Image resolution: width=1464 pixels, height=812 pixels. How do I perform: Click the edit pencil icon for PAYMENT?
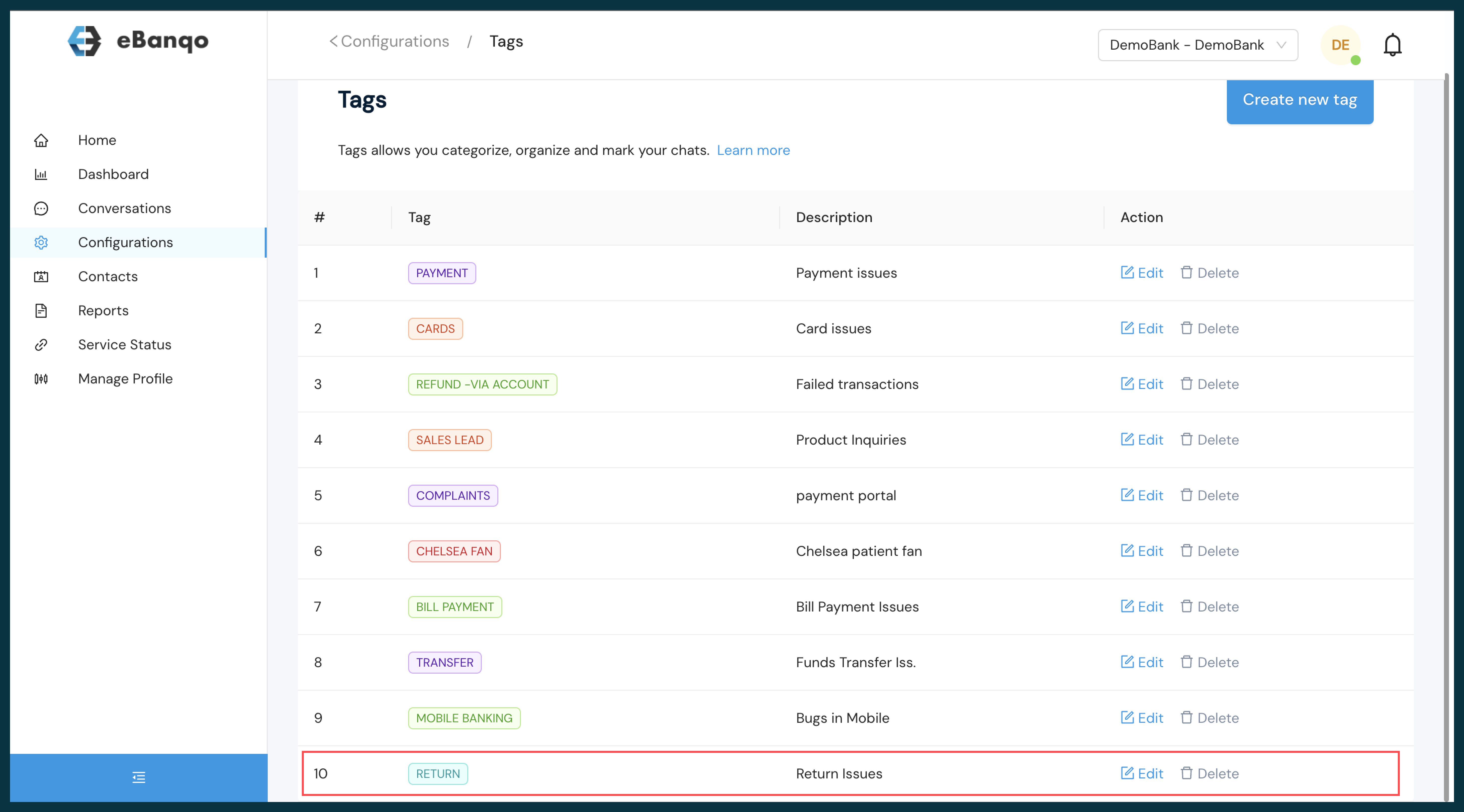[1127, 272]
